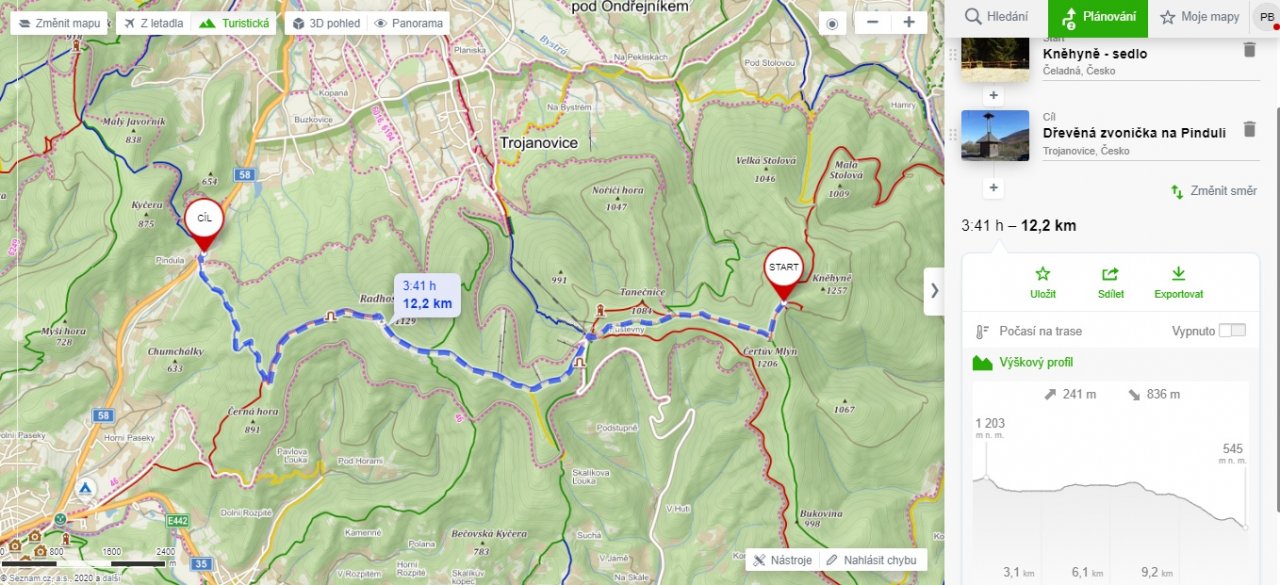This screenshot has height=585, width=1280.
Task: Click the locate-me compass icon
Action: pyautogui.click(x=832, y=23)
